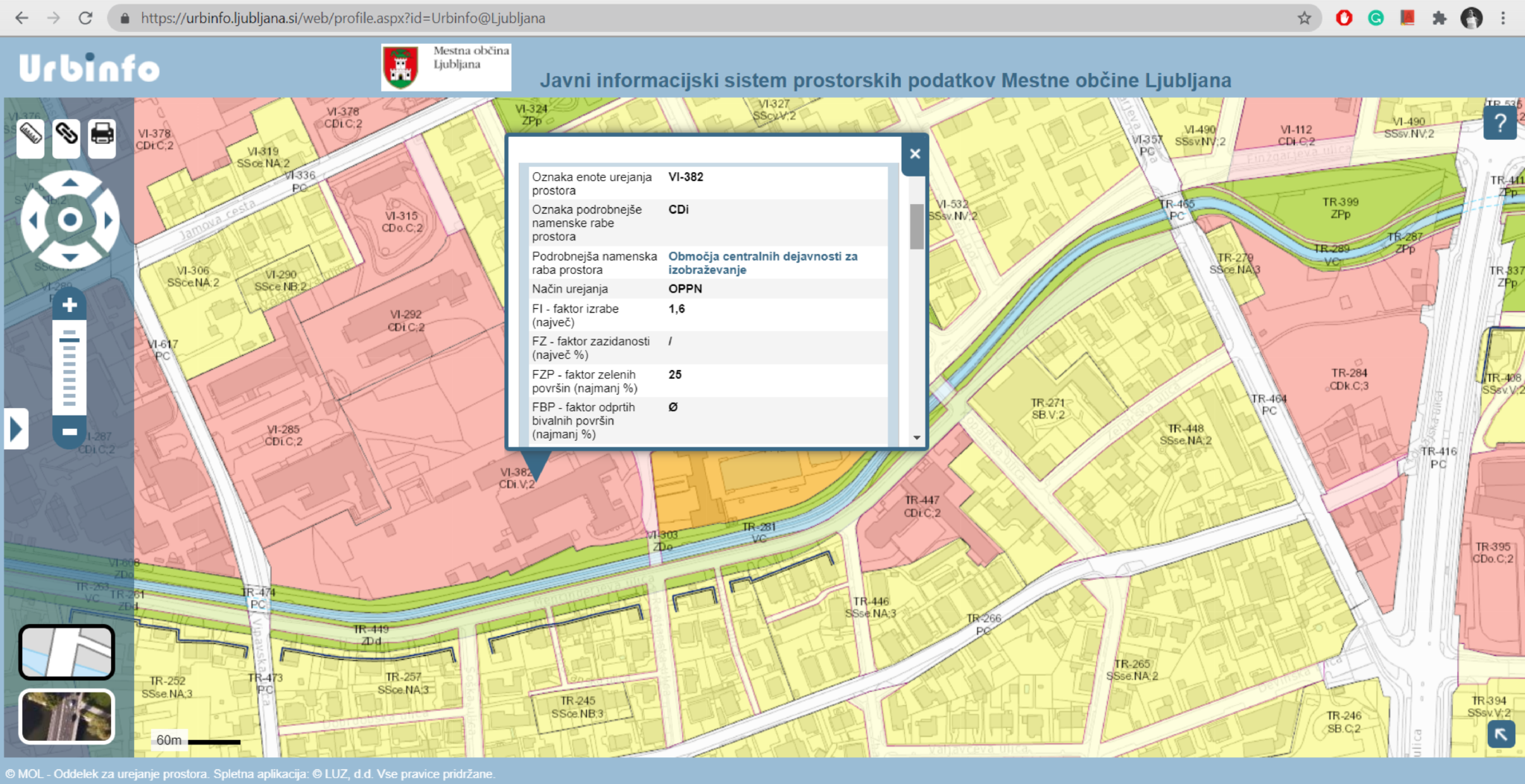Click map parcel labeled 'TR-399 ZPp'
1525x784 pixels.
(x=1340, y=208)
